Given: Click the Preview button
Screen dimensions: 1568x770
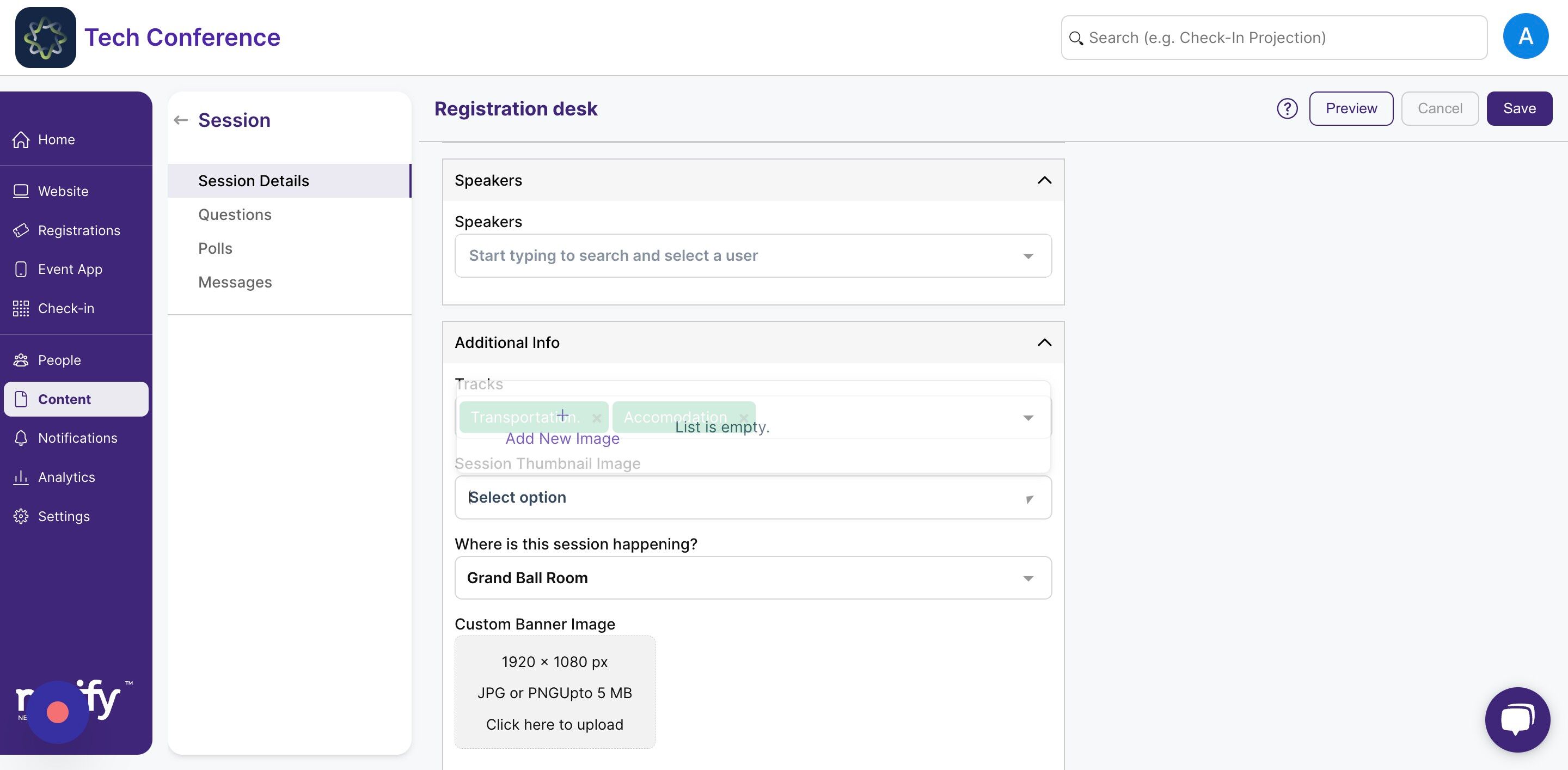Looking at the screenshot, I should click(1351, 108).
